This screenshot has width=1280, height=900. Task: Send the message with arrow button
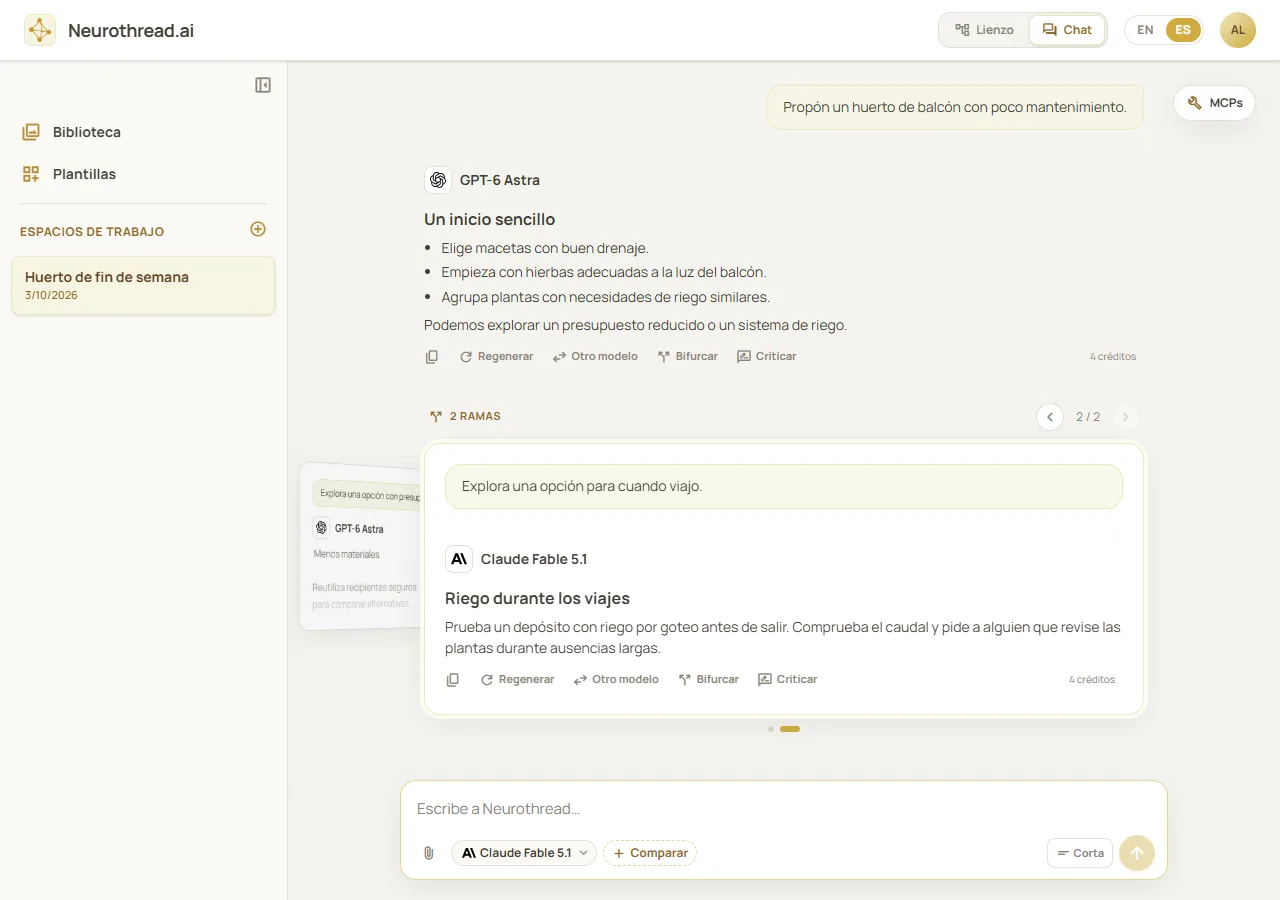point(1137,853)
